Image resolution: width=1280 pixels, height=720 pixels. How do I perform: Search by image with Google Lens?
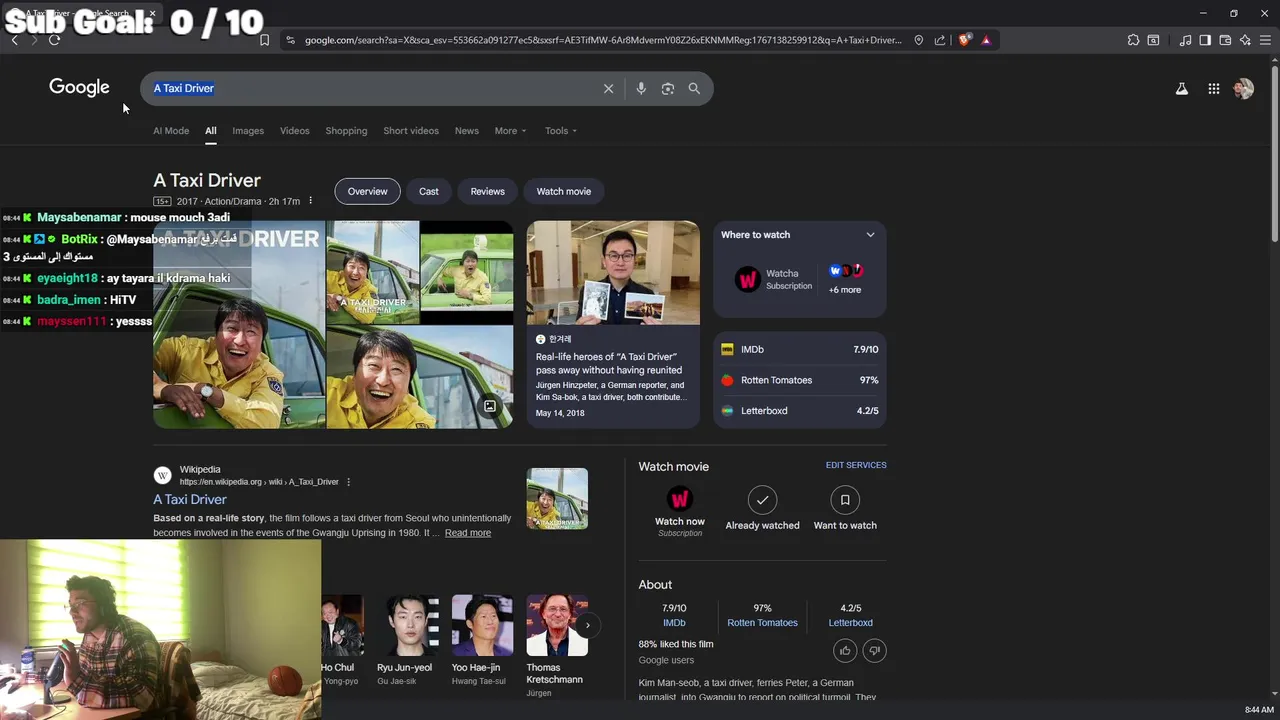[x=668, y=88]
